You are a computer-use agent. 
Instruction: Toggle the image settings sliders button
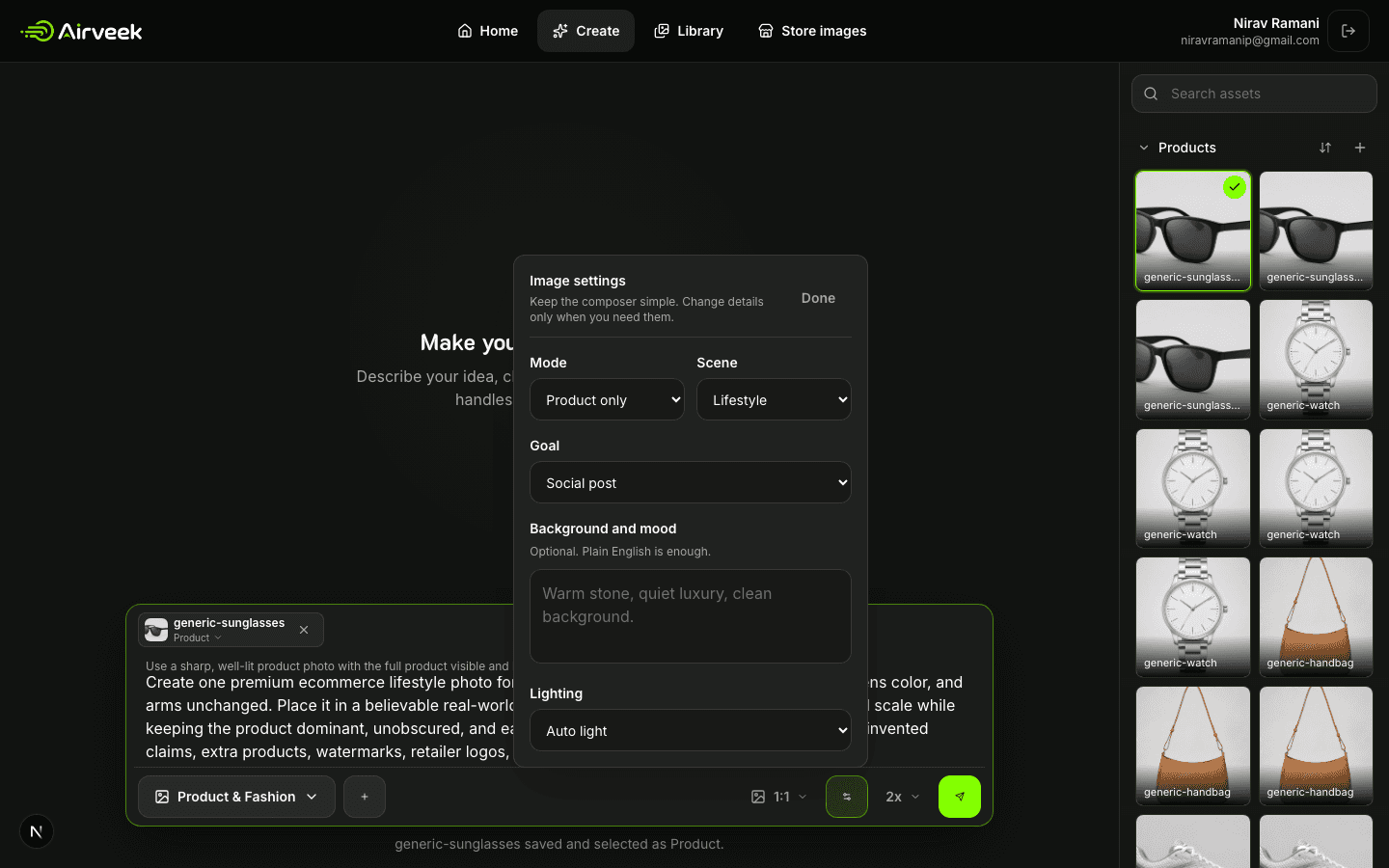[847, 797]
